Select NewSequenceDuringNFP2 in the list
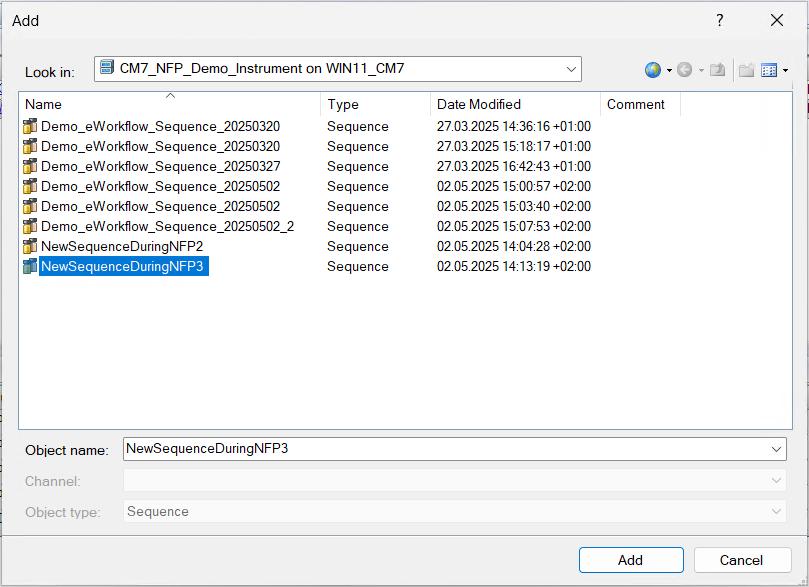 (122, 246)
